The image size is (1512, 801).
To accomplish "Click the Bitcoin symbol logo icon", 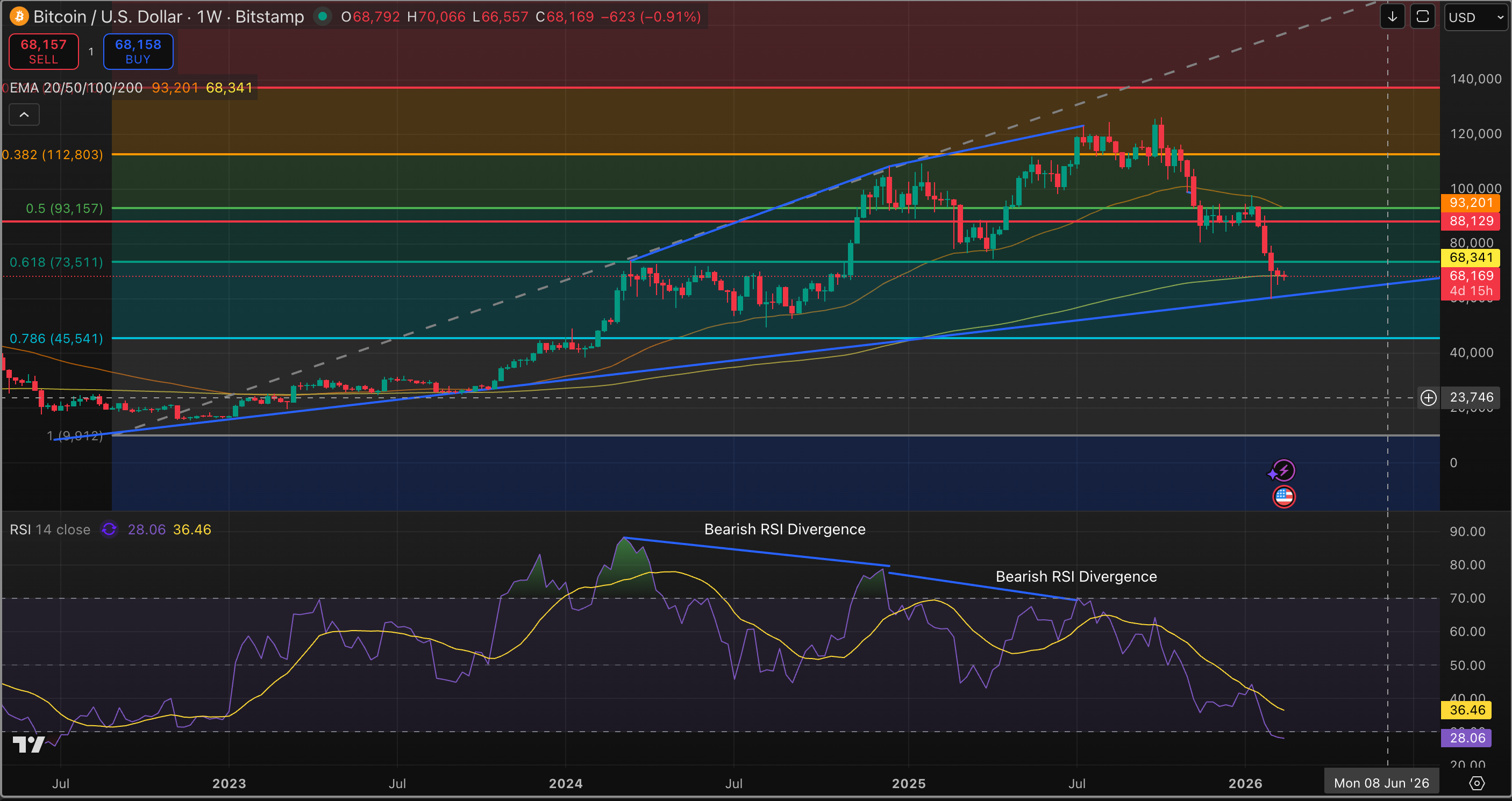I will (x=19, y=17).
